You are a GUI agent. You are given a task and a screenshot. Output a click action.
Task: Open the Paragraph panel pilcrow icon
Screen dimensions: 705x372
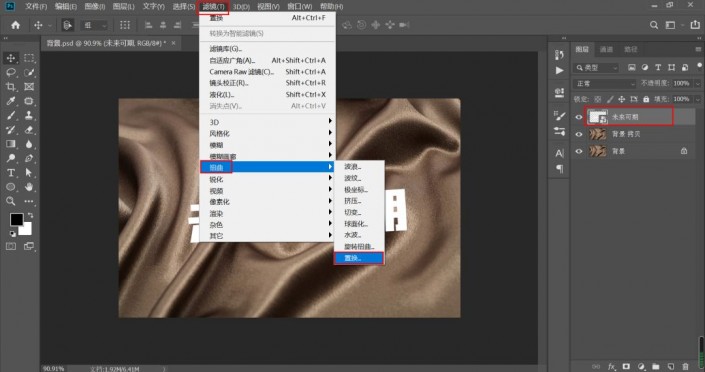pyautogui.click(x=559, y=169)
